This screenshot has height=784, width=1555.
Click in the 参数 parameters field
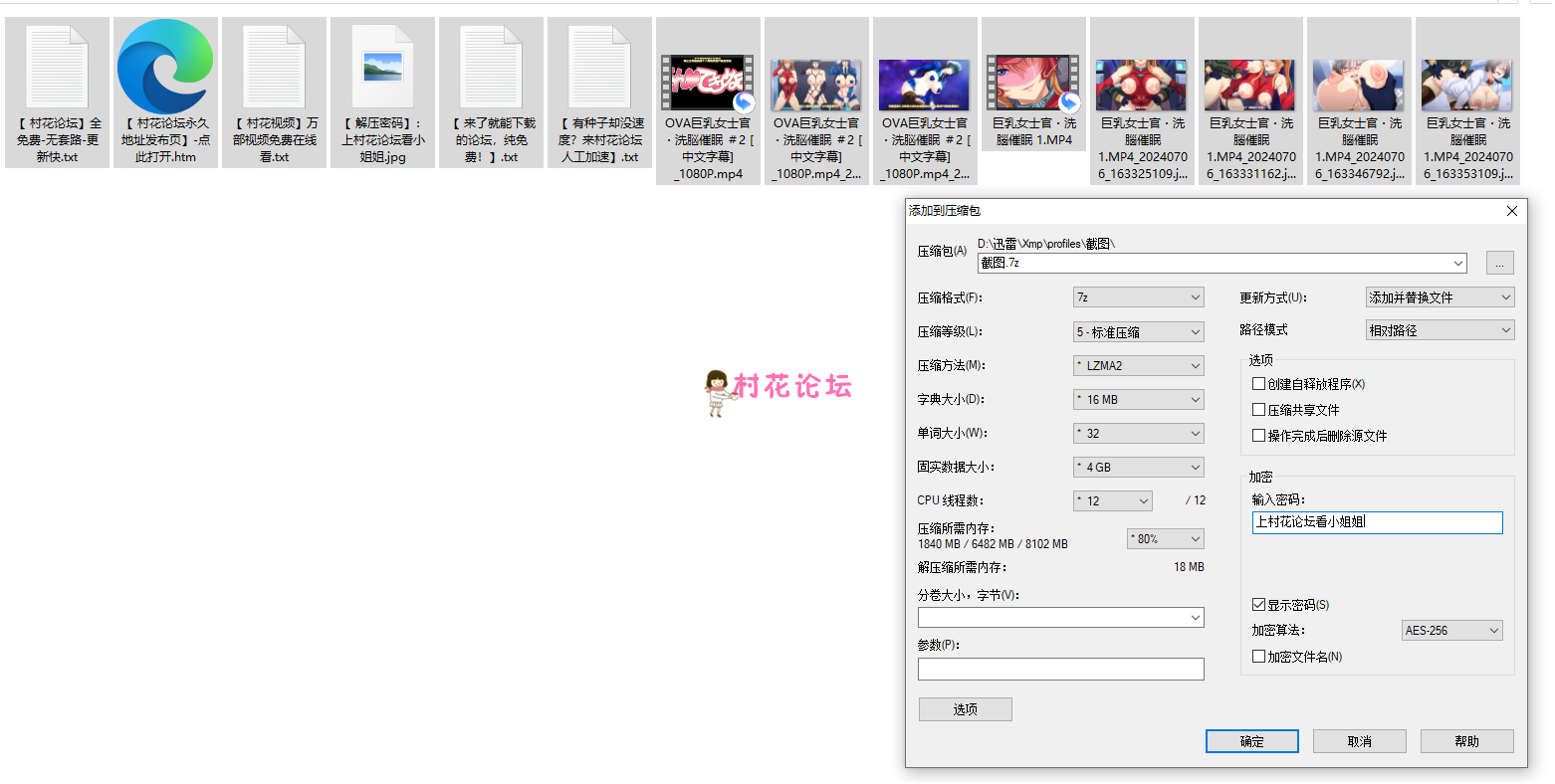pos(1060,669)
